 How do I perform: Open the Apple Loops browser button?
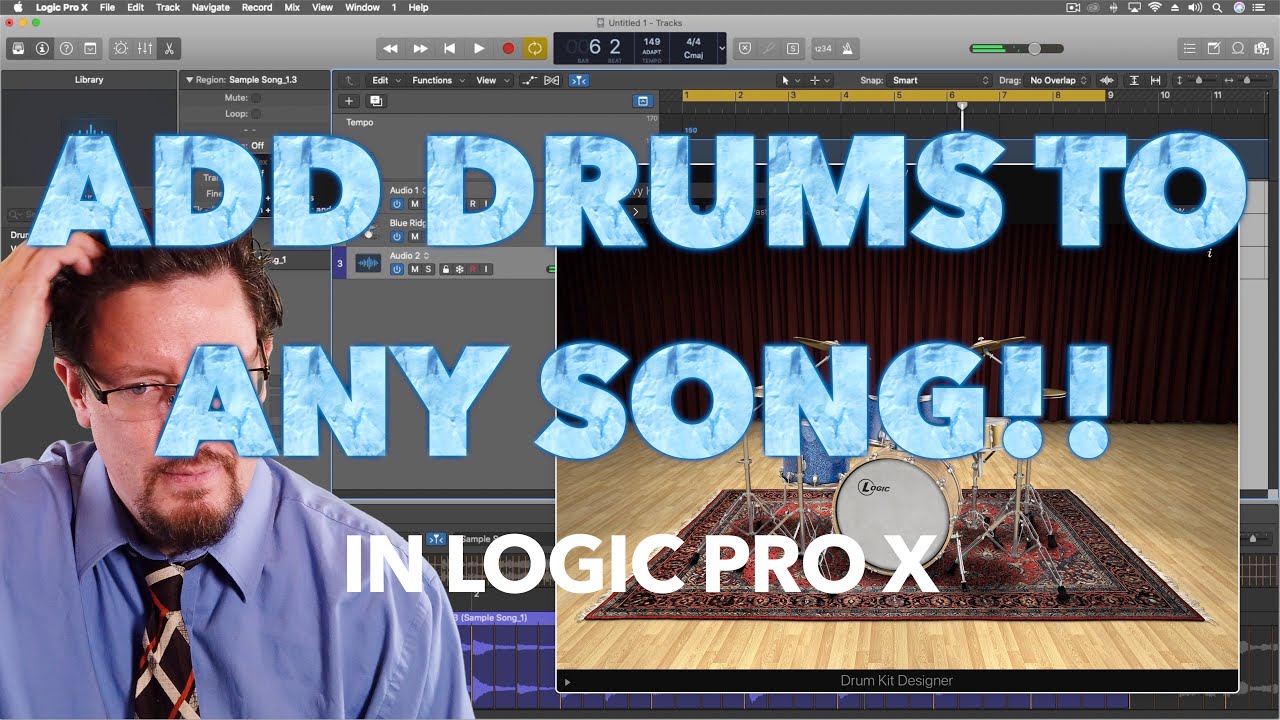click(1238, 48)
